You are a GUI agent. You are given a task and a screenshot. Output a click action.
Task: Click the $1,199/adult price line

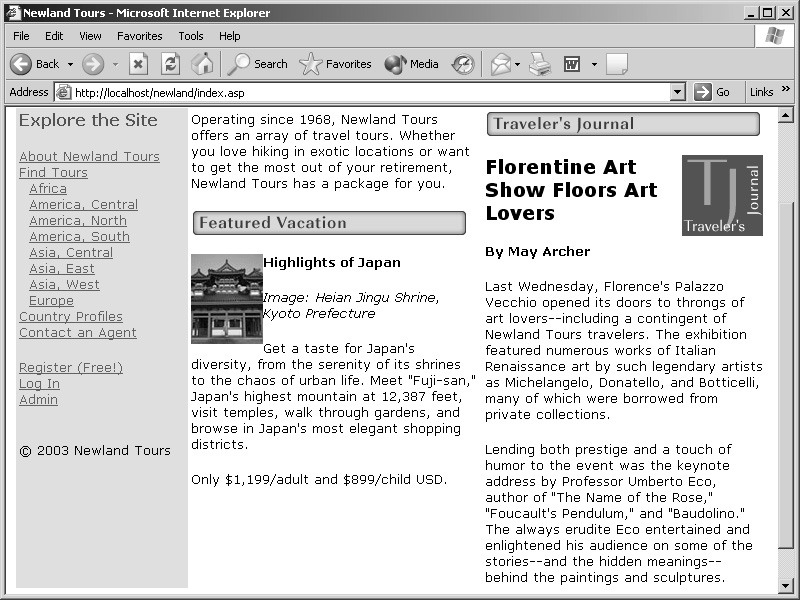(319, 480)
